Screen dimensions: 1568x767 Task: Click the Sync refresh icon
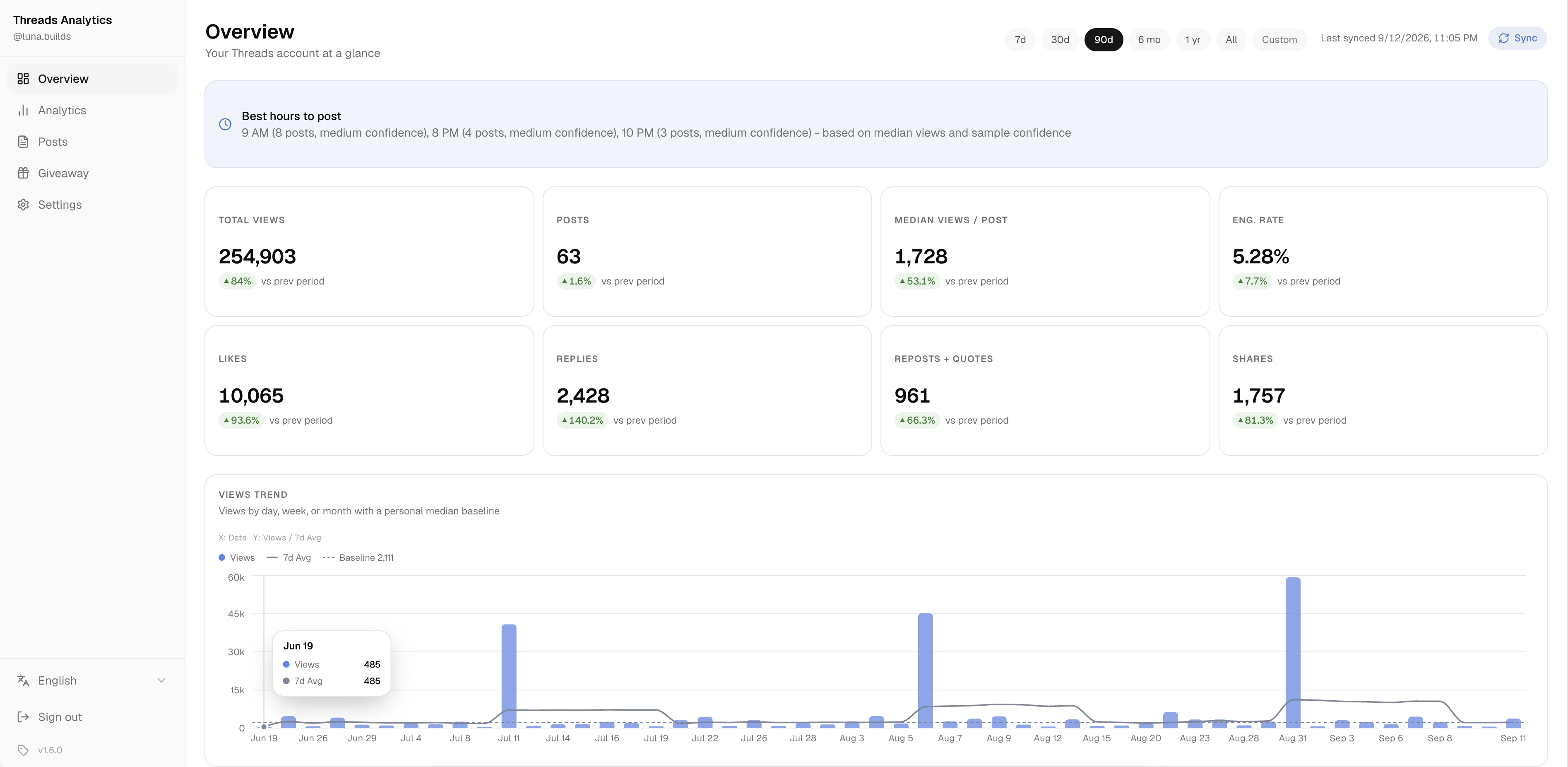(1503, 39)
